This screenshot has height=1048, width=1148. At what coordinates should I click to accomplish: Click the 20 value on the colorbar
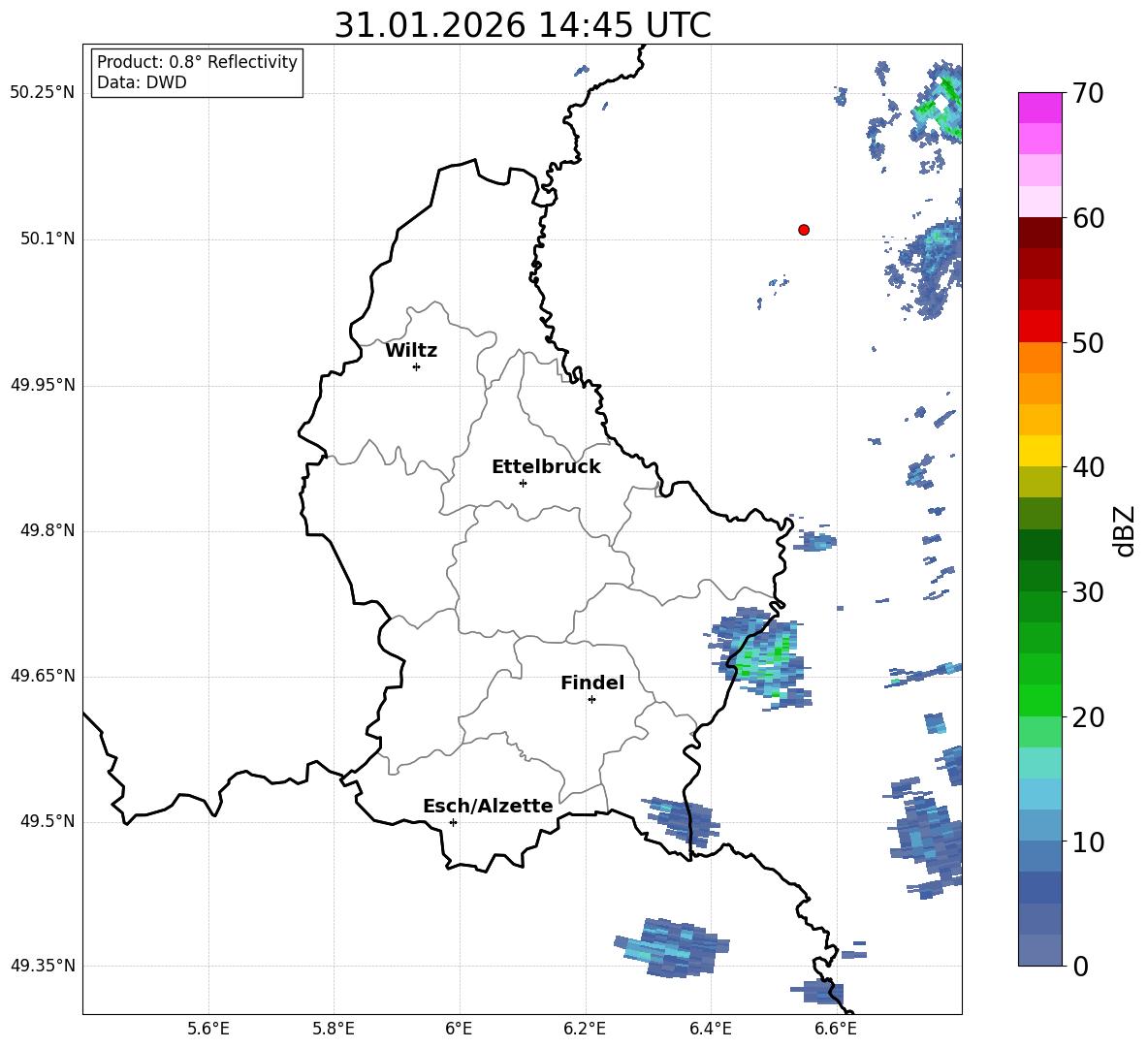point(1088,717)
